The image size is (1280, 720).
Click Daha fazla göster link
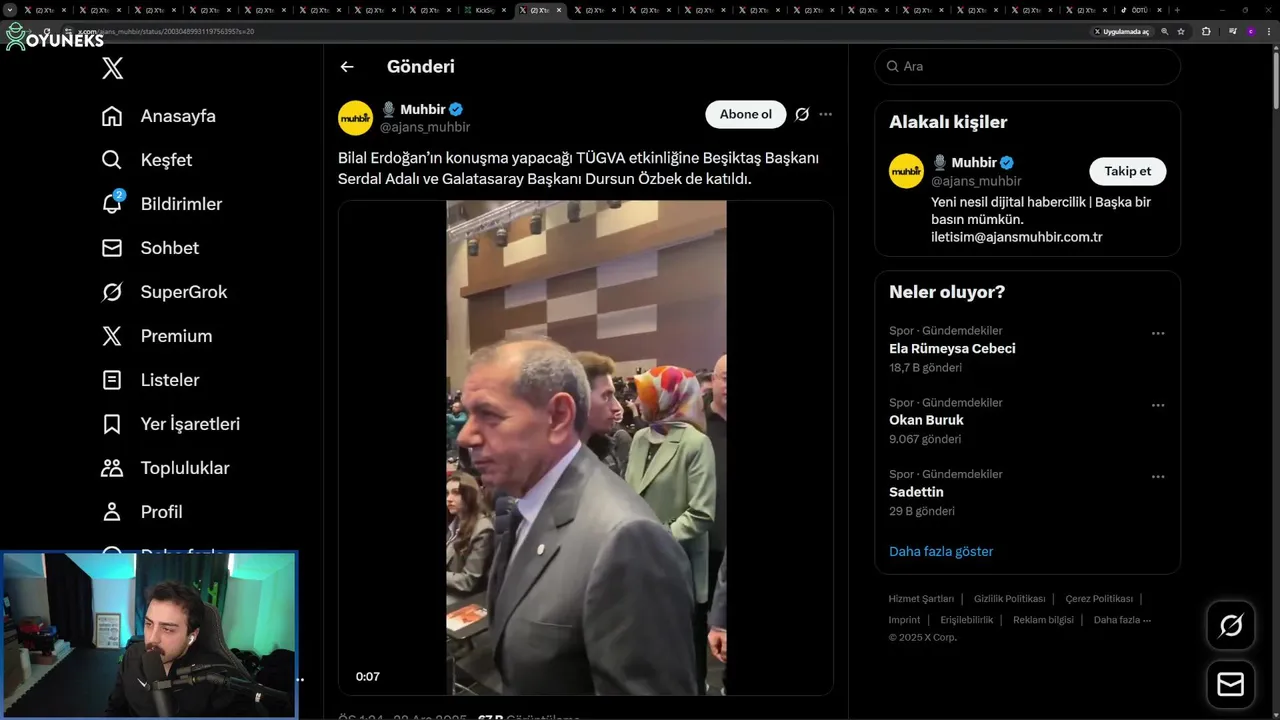click(941, 551)
